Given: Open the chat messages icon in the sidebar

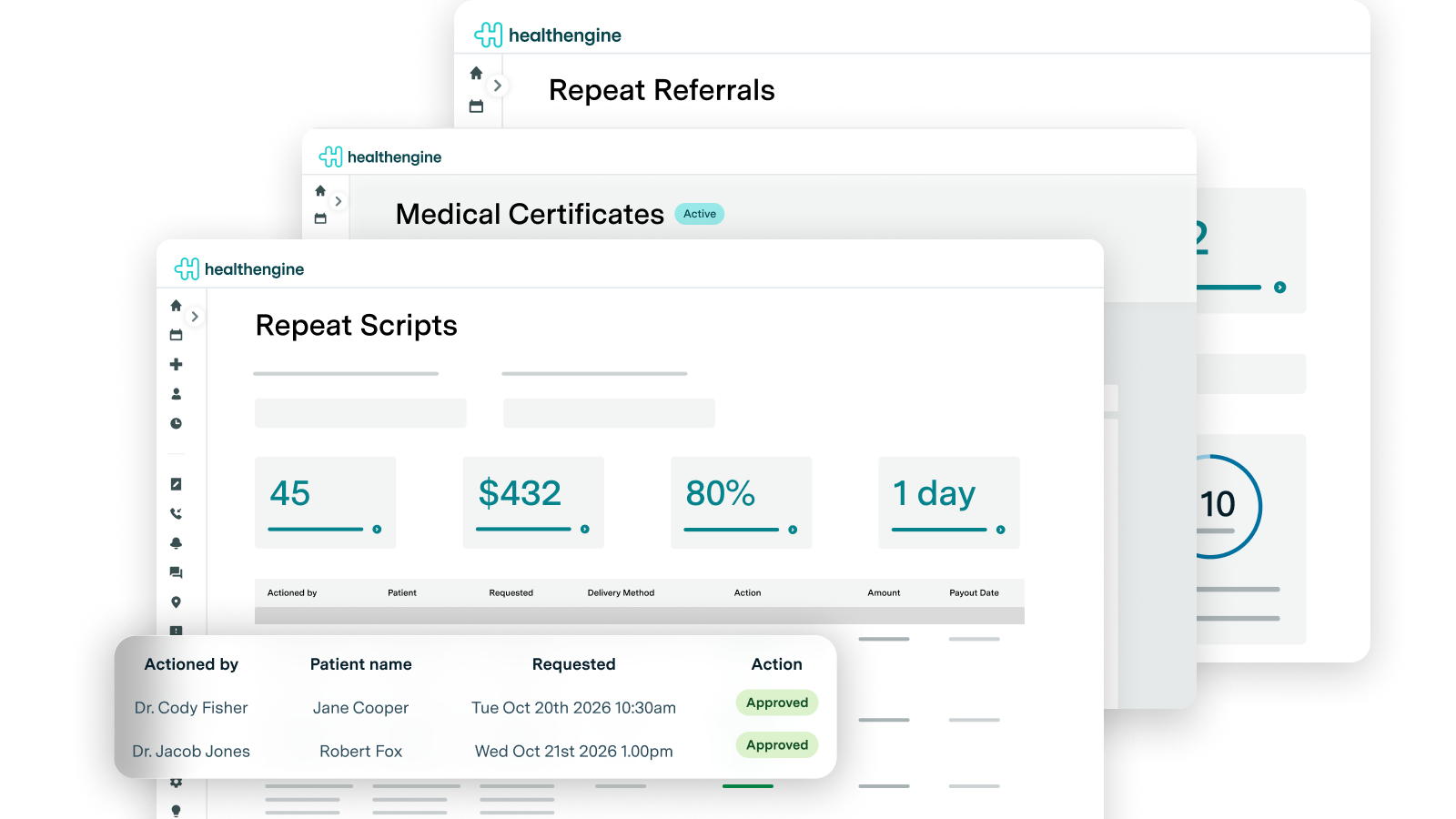Looking at the screenshot, I should point(177,572).
